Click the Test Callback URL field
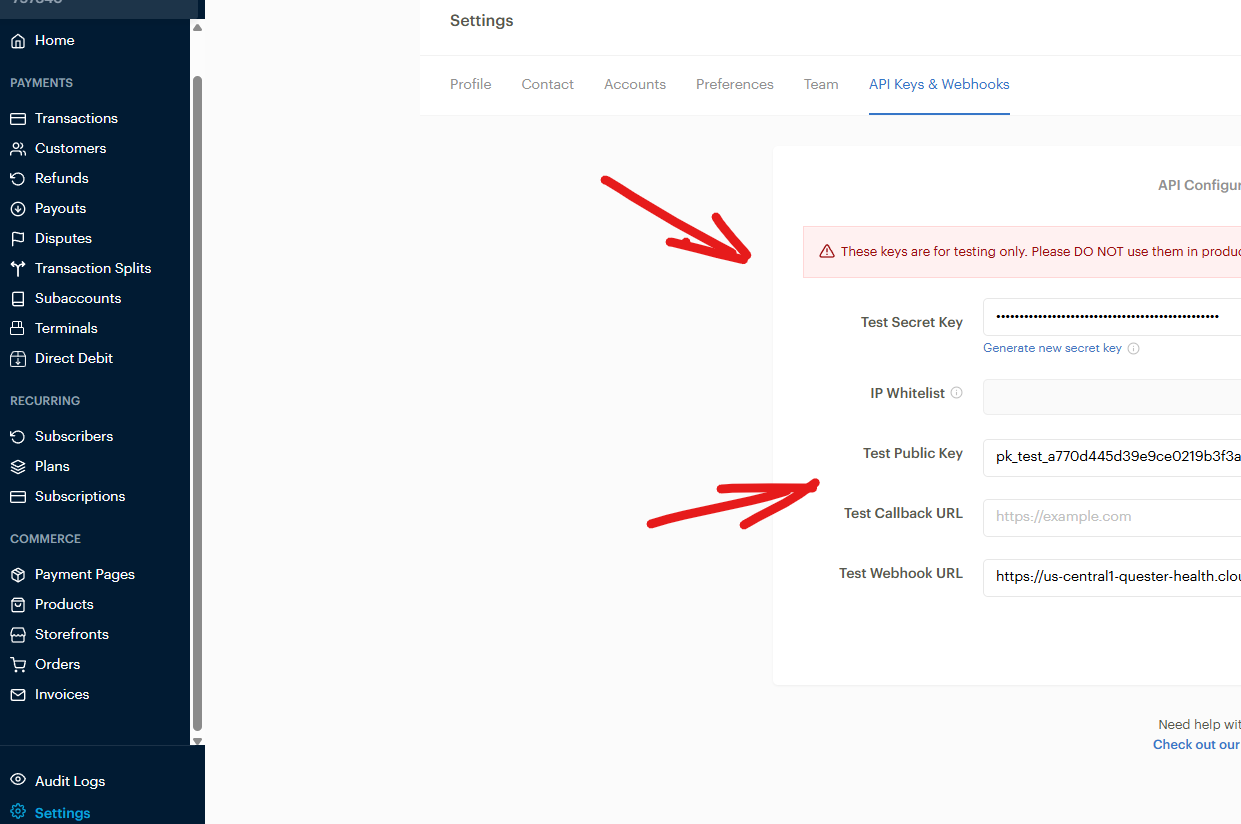The height and width of the screenshot is (824, 1241). click(x=1112, y=517)
